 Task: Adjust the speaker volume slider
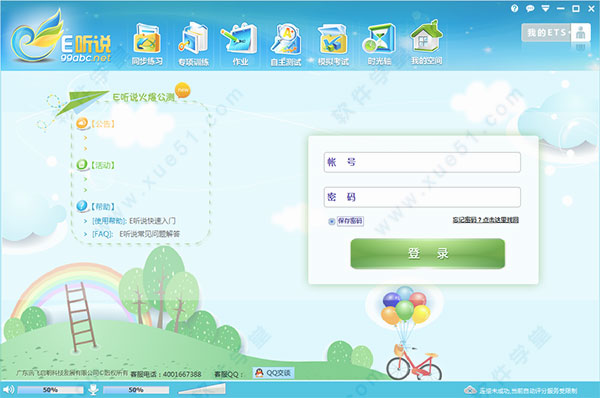tap(50, 390)
